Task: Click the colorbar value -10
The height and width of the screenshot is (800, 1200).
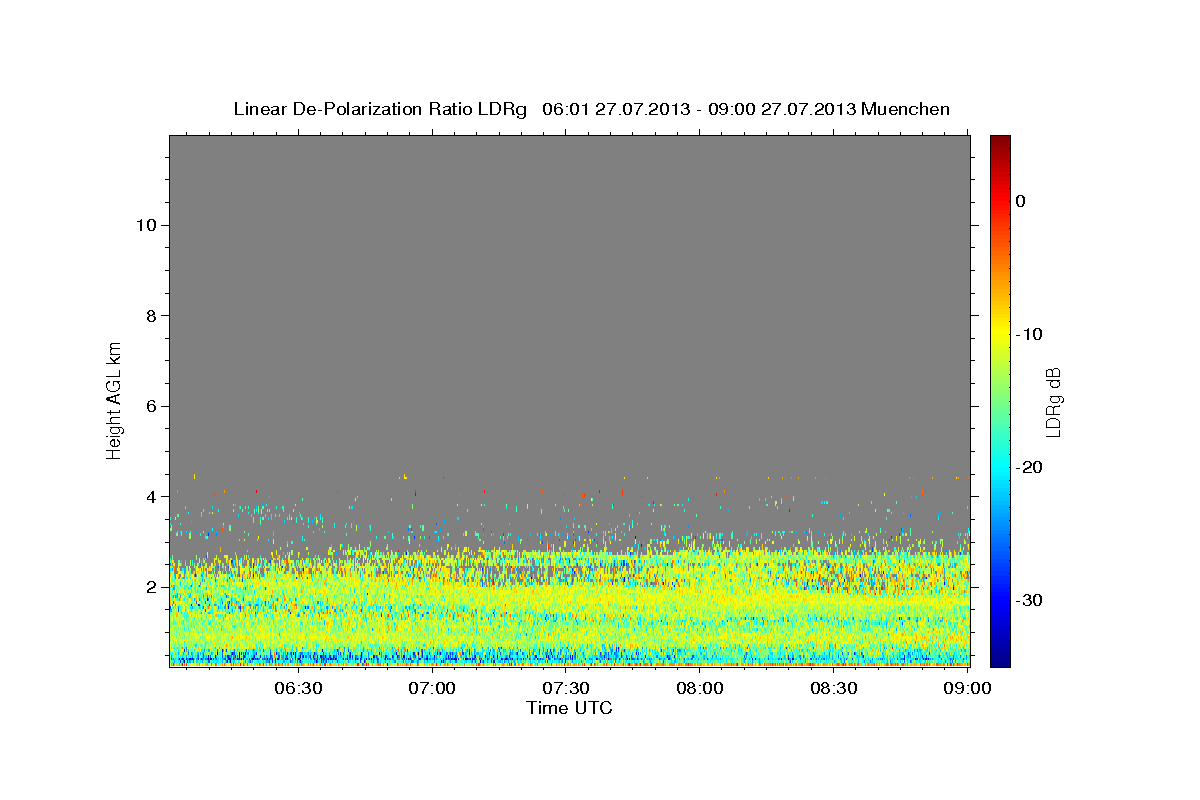Action: (x=1030, y=334)
